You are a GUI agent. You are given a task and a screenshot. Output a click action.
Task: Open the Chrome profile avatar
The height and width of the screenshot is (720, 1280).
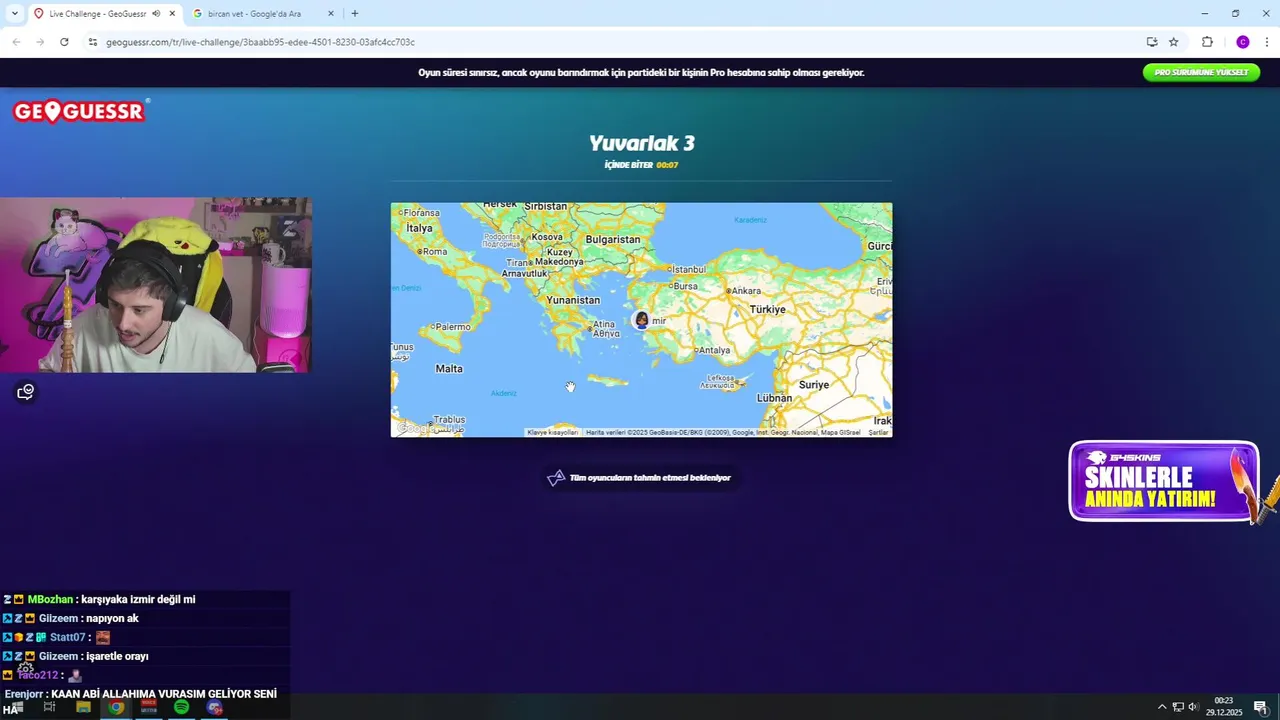(x=1243, y=42)
